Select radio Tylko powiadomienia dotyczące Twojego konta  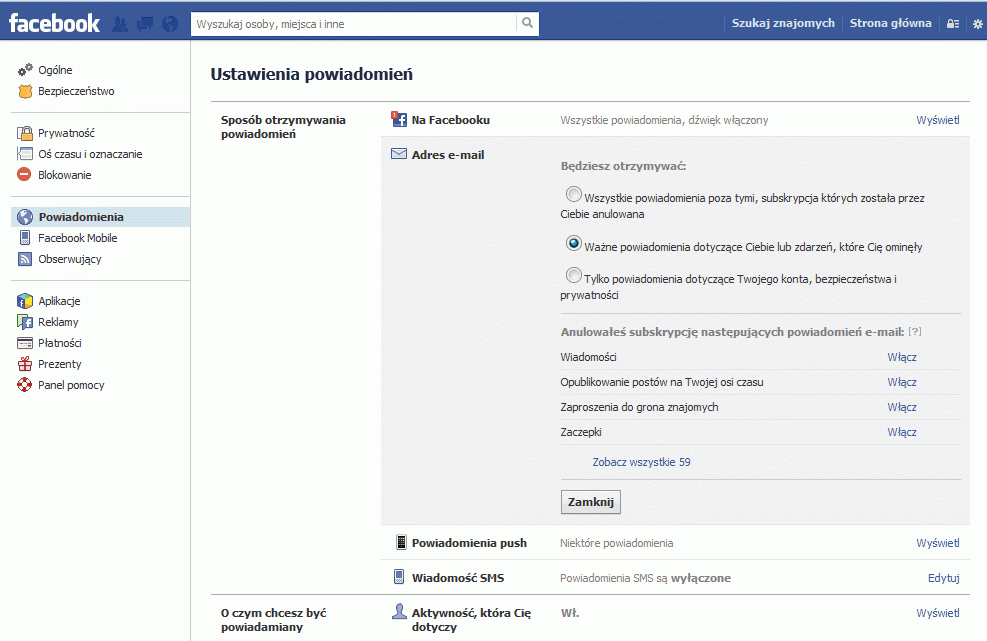tap(573, 275)
